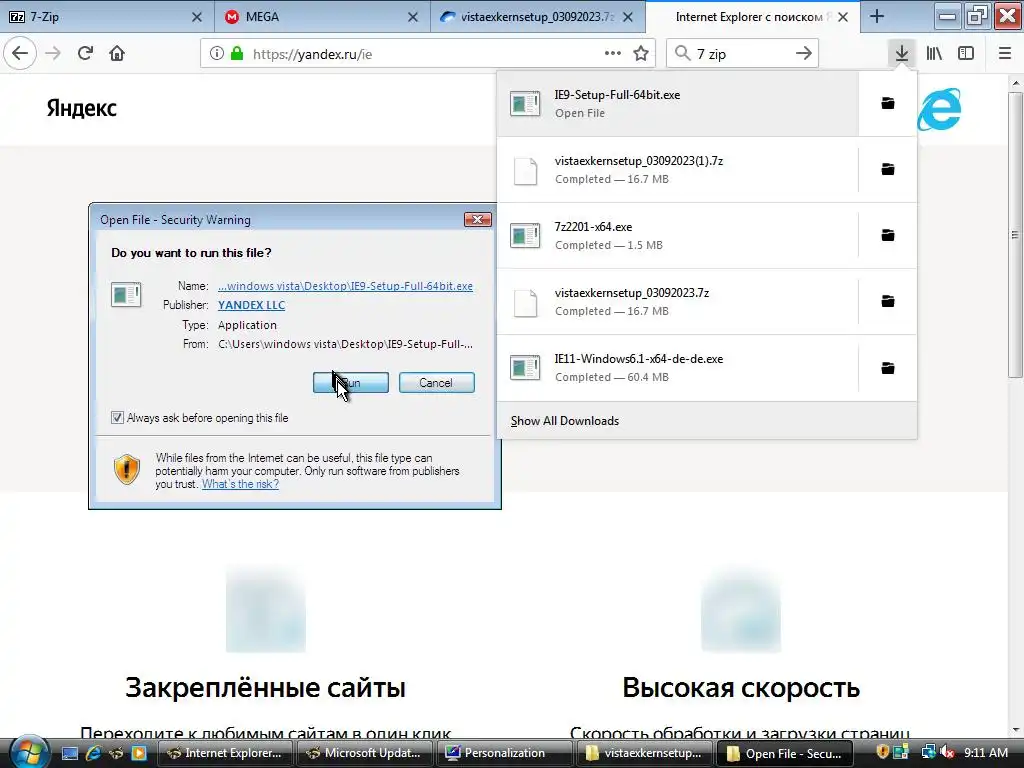Select download entry 7z2201-x64.exe
This screenshot has height=768, width=1024.
pos(677,235)
